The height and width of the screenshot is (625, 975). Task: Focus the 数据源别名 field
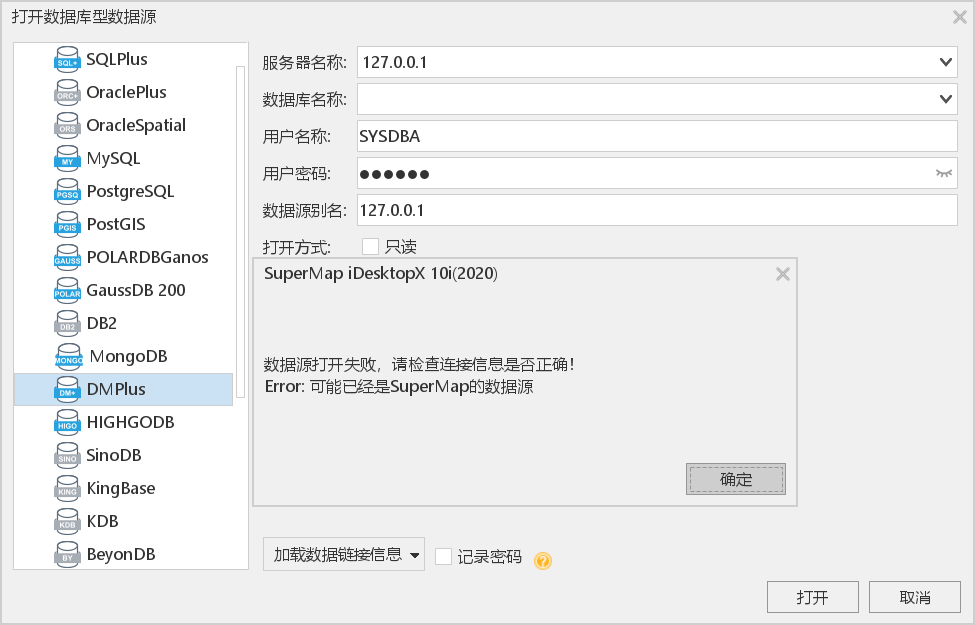point(657,210)
